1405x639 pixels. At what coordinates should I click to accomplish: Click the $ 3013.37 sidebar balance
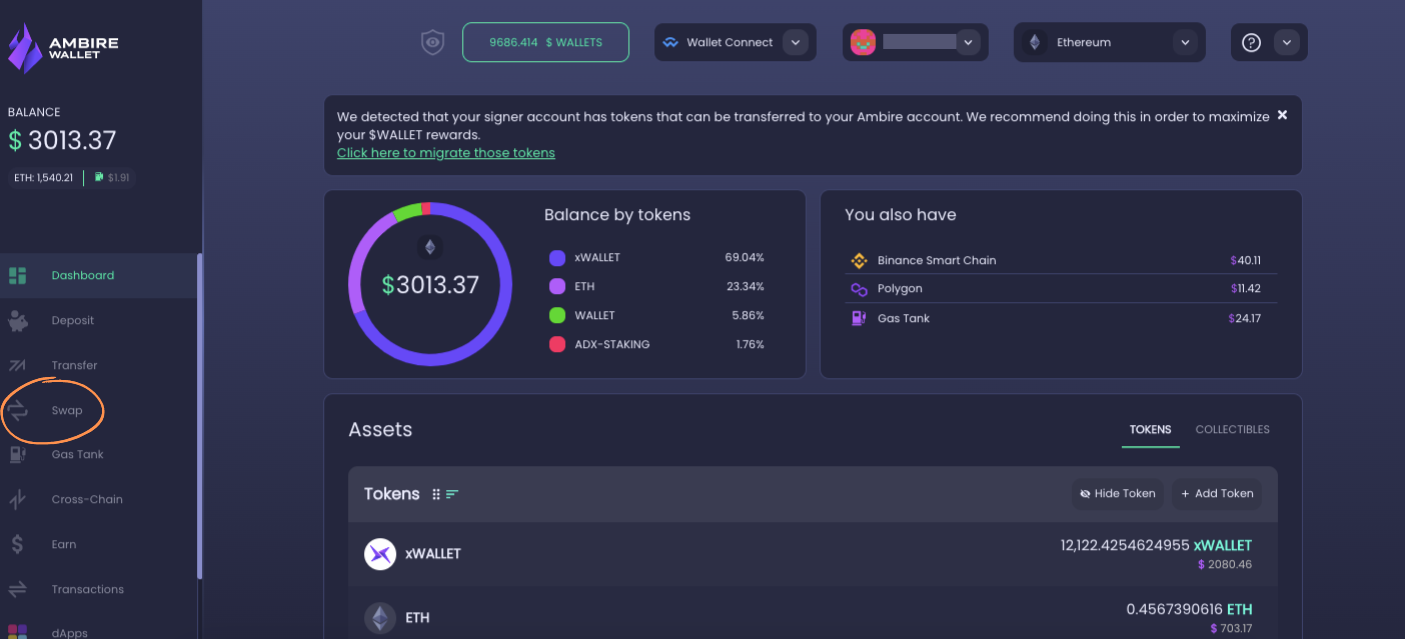[x=62, y=140]
